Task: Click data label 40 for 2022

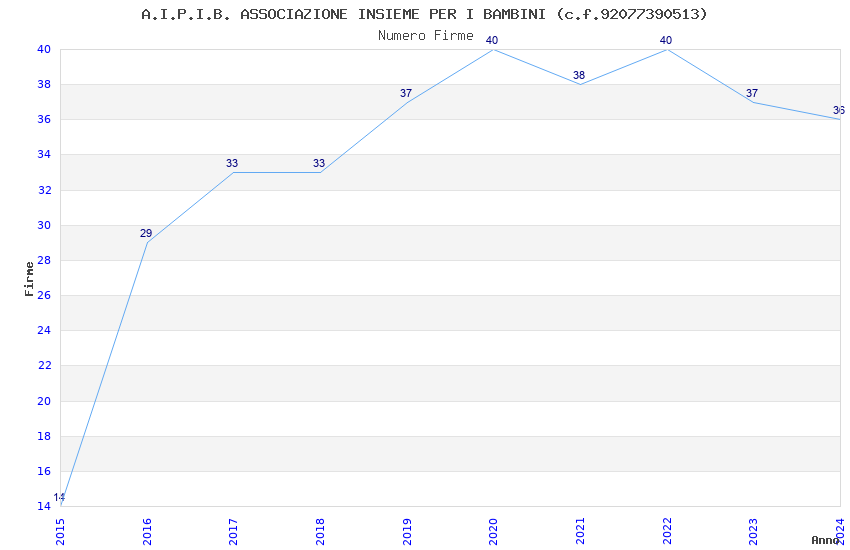Action: (666, 41)
